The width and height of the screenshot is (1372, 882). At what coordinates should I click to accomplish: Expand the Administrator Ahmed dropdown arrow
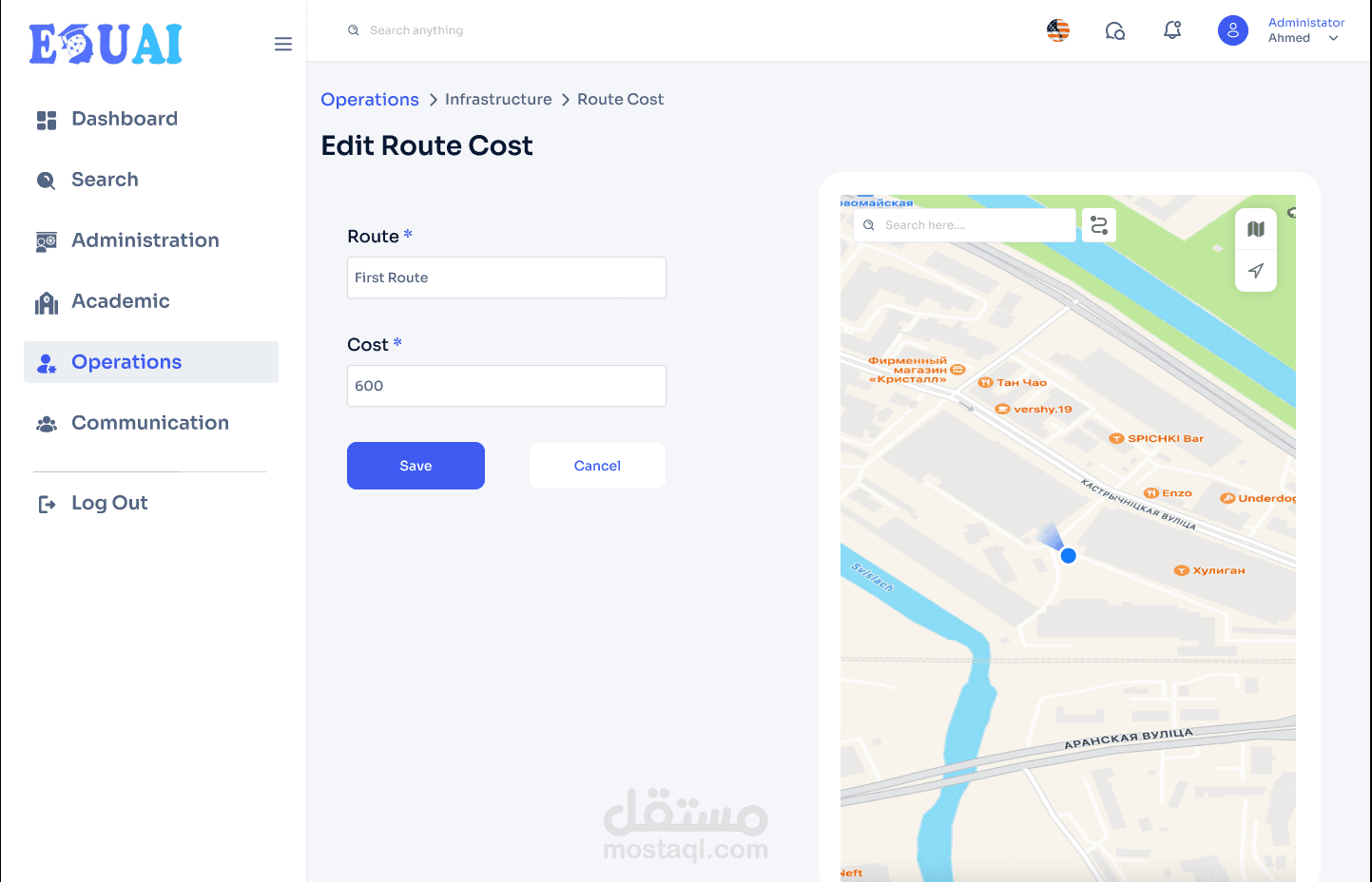[x=1333, y=39]
